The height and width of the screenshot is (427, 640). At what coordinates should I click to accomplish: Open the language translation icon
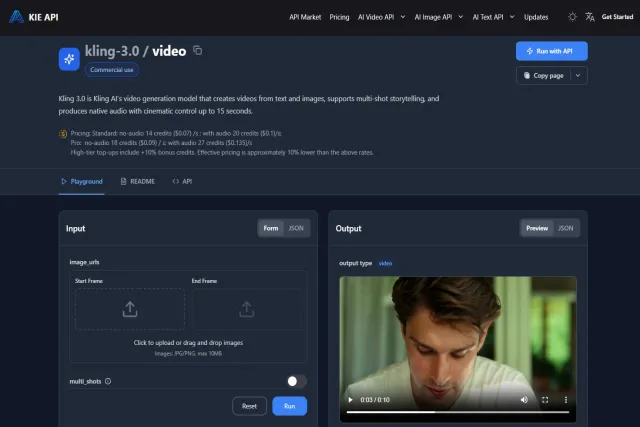tap(590, 17)
